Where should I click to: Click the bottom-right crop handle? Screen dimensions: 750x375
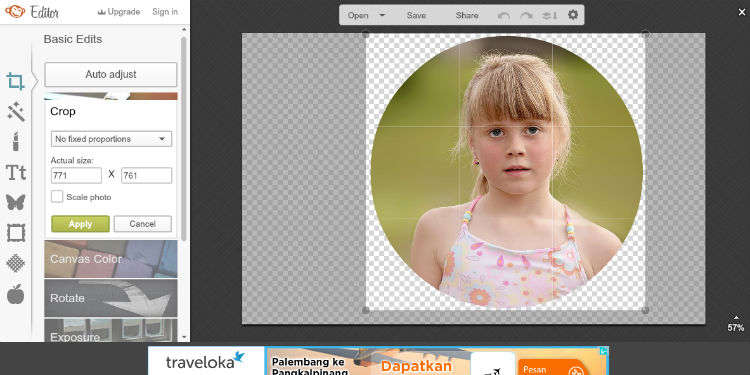tap(645, 310)
